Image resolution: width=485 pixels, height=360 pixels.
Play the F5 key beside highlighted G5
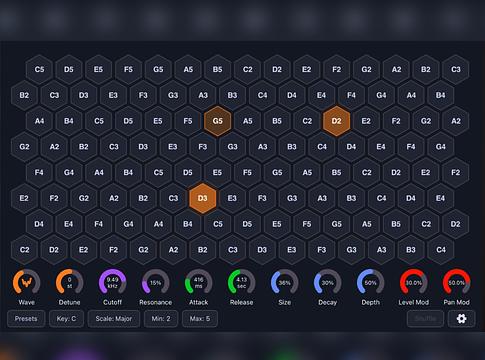pyautogui.click(x=188, y=121)
